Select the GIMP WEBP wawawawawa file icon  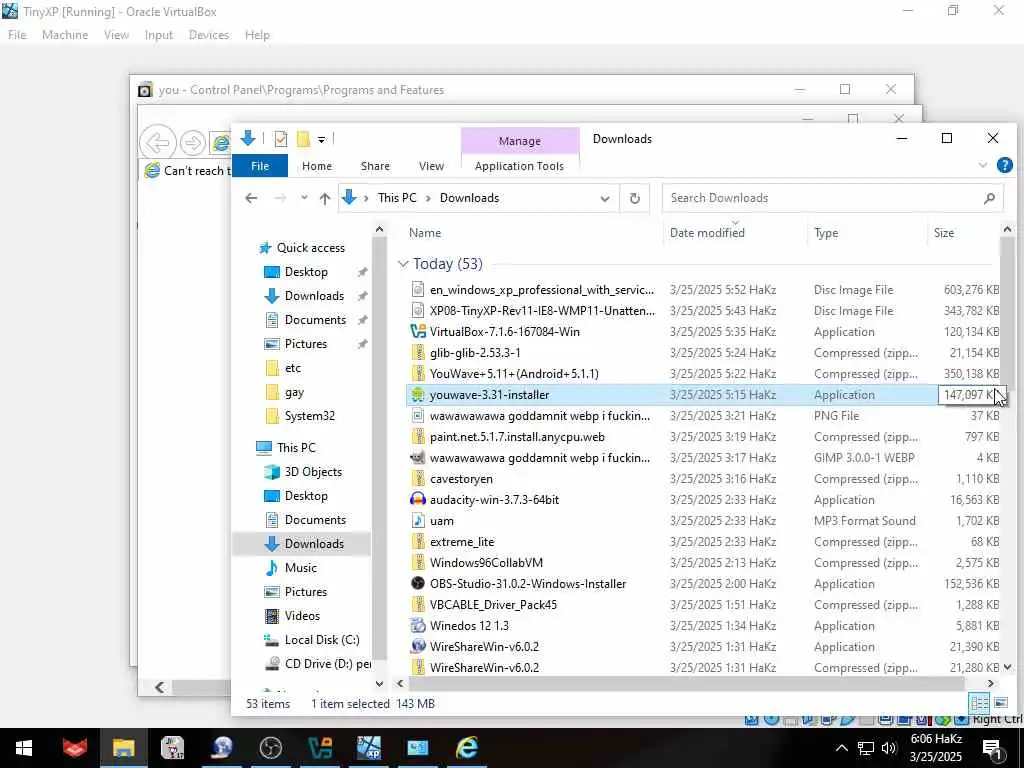click(x=417, y=458)
